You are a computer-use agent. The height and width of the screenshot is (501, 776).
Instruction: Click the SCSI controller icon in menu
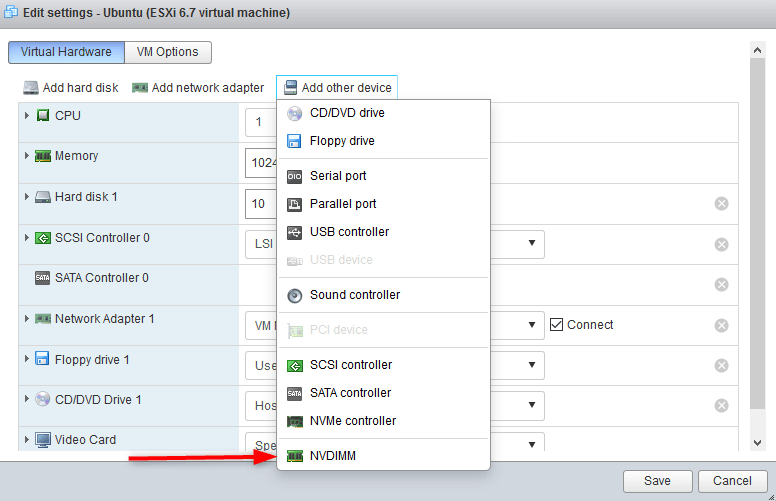295,366
